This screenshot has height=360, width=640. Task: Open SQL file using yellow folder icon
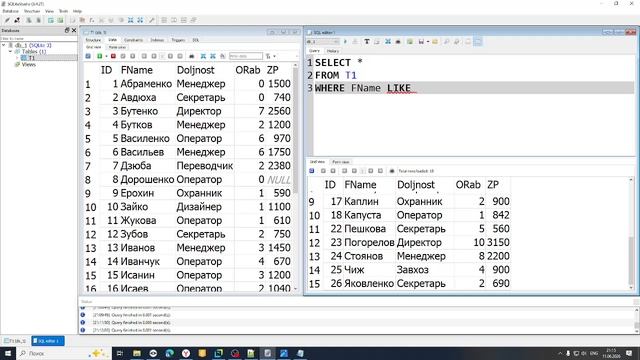pos(435,42)
